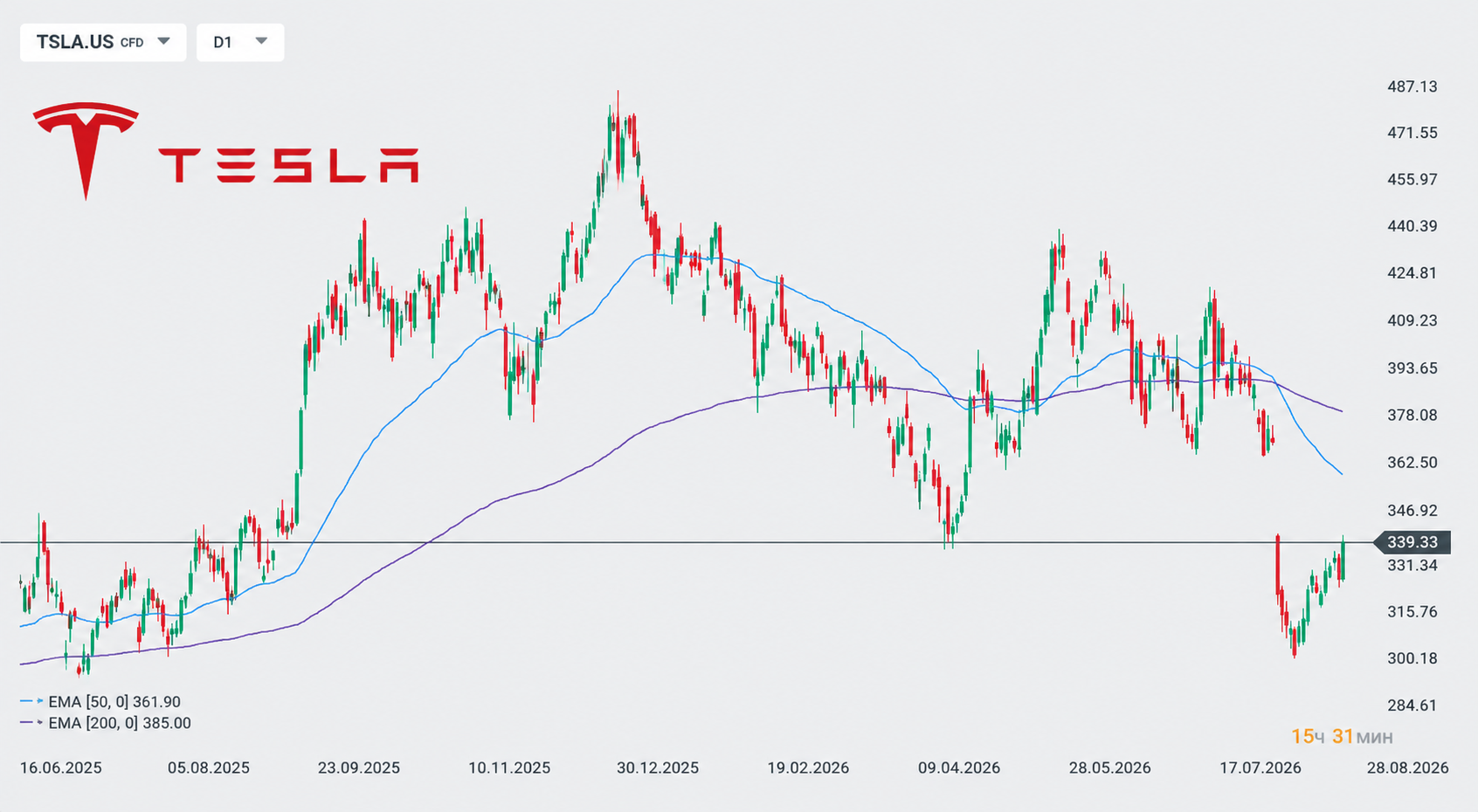Click date axis label 16.06.2025

click(x=61, y=767)
